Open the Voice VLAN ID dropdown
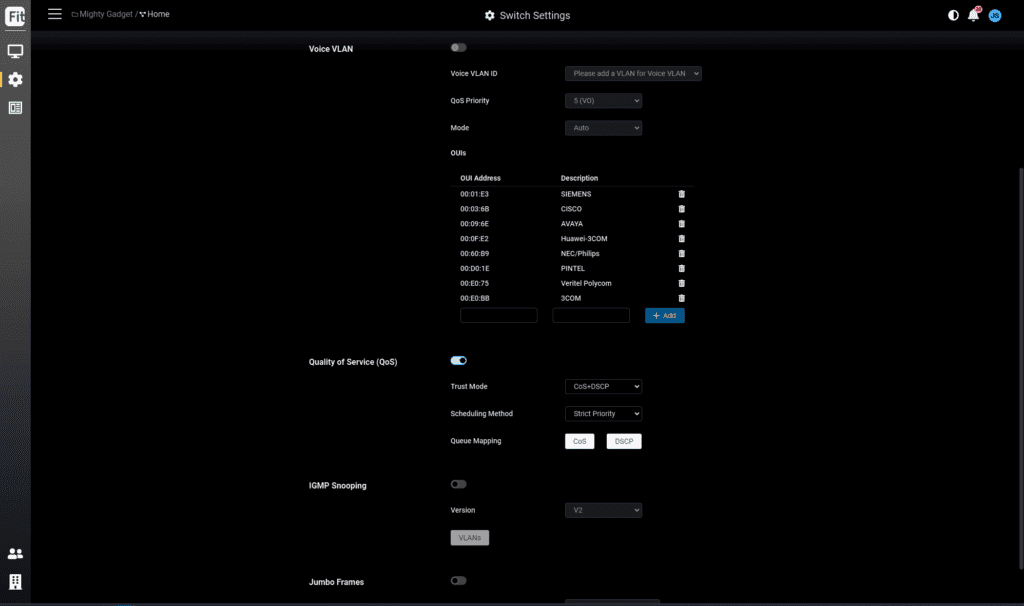The height and width of the screenshot is (606, 1024). pyautogui.click(x=633, y=74)
